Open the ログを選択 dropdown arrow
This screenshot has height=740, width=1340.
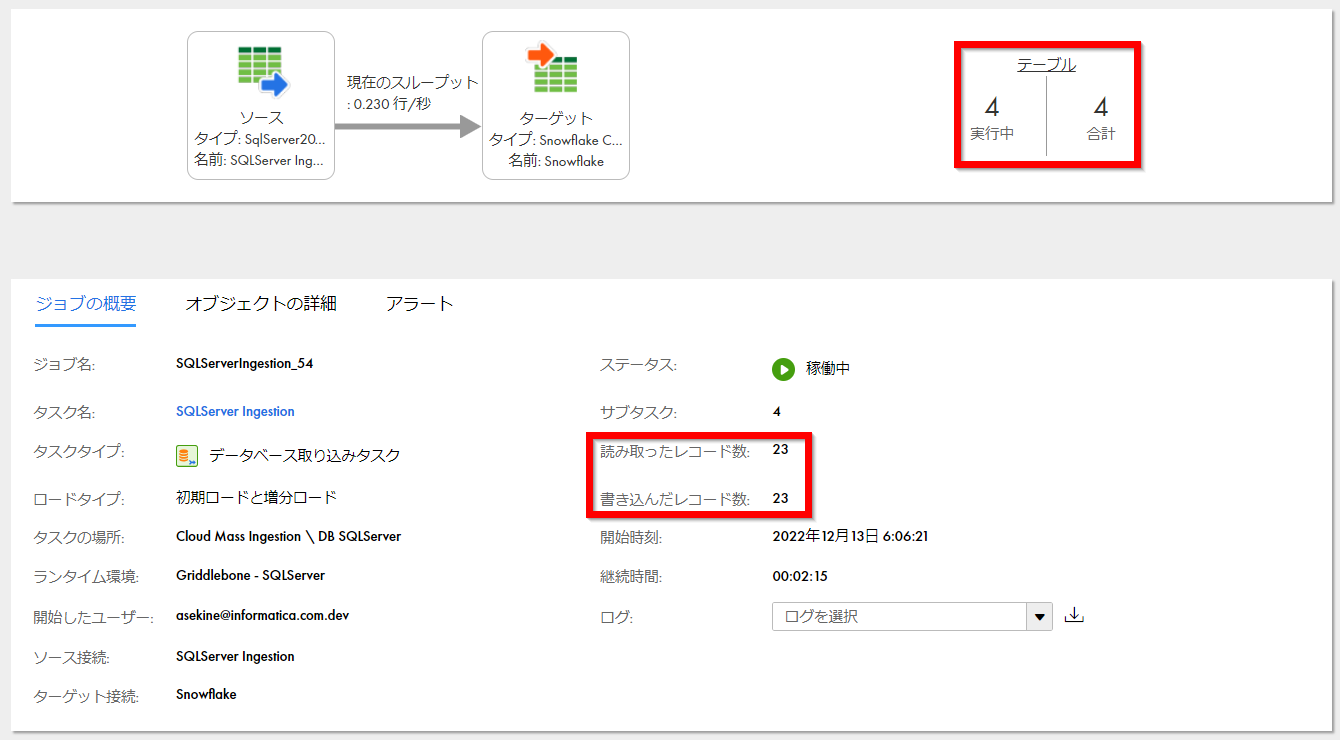pyautogui.click(x=1040, y=617)
